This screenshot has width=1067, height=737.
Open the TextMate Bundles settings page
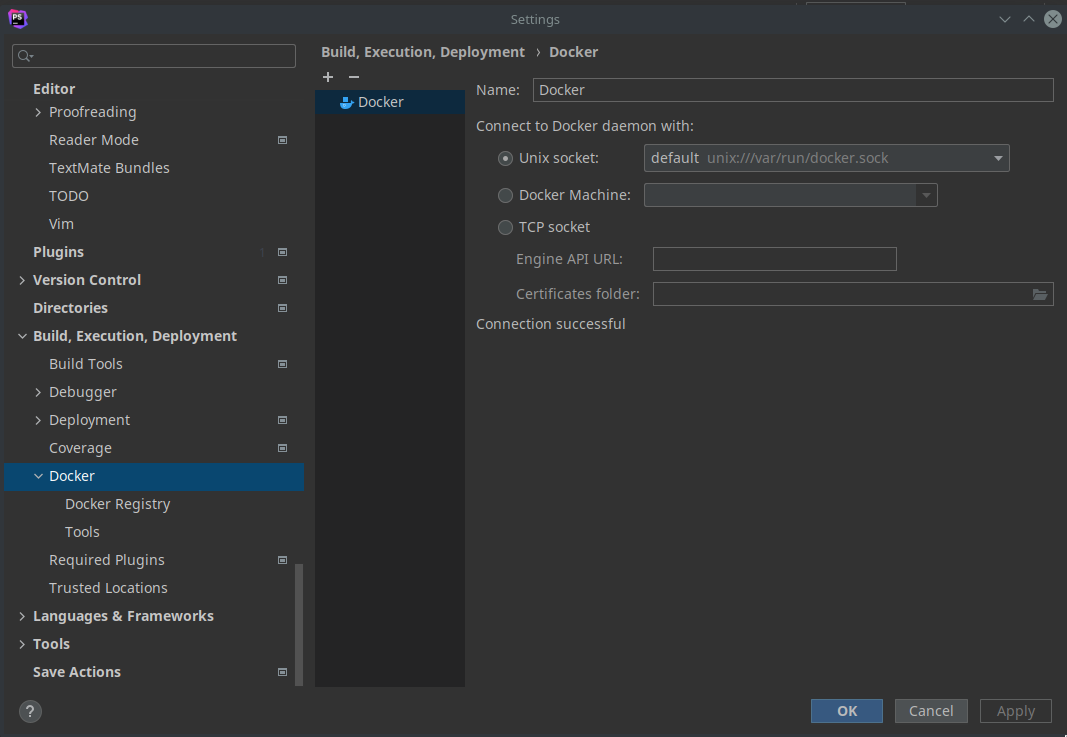[109, 167]
